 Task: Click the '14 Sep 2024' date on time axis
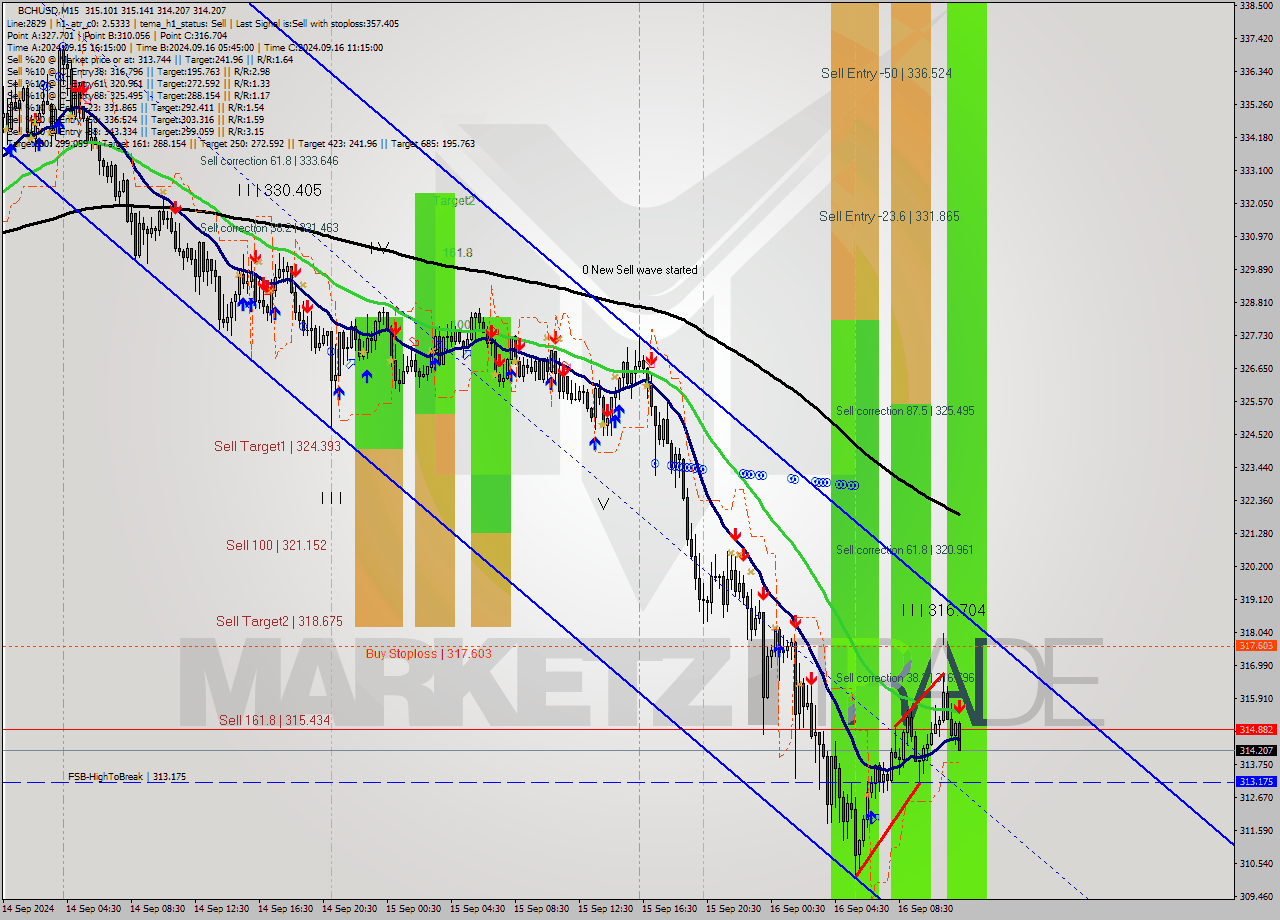point(29,909)
